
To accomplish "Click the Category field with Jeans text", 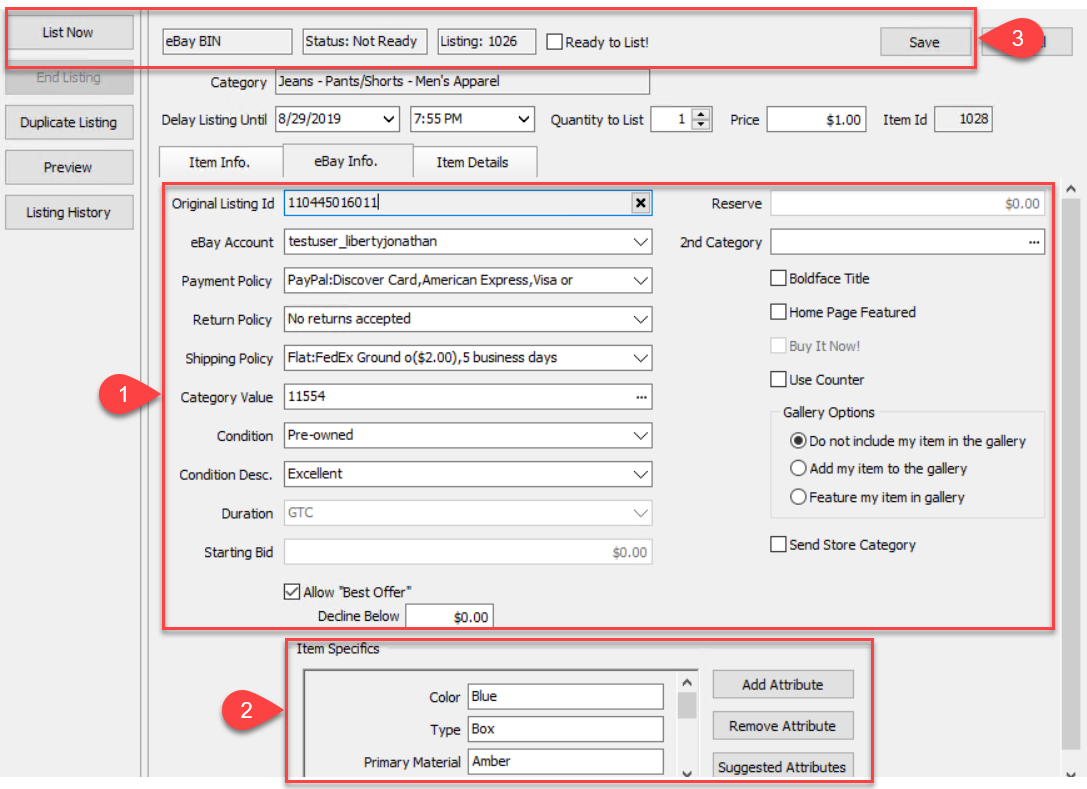I will click(x=462, y=82).
